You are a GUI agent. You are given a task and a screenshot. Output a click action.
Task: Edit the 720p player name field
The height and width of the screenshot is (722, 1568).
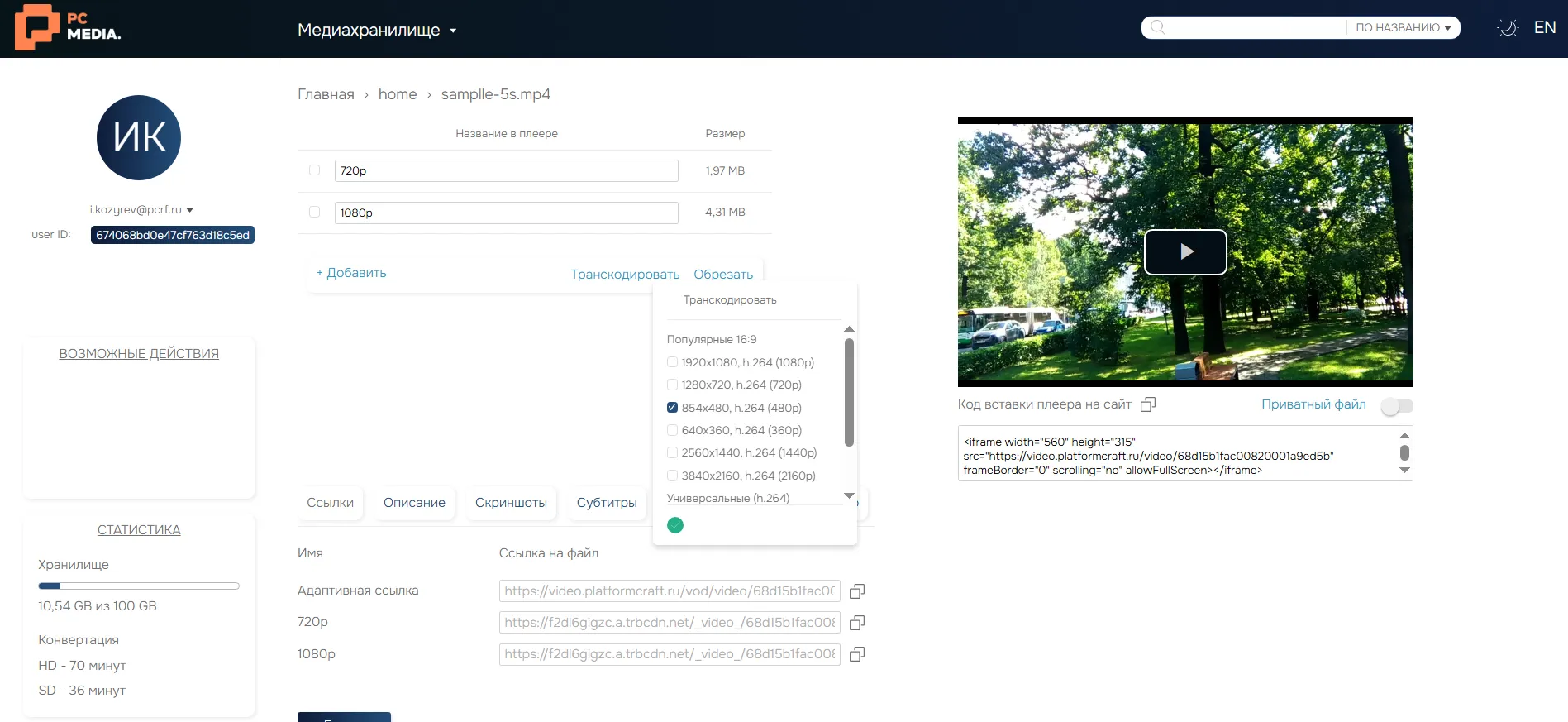(x=506, y=170)
